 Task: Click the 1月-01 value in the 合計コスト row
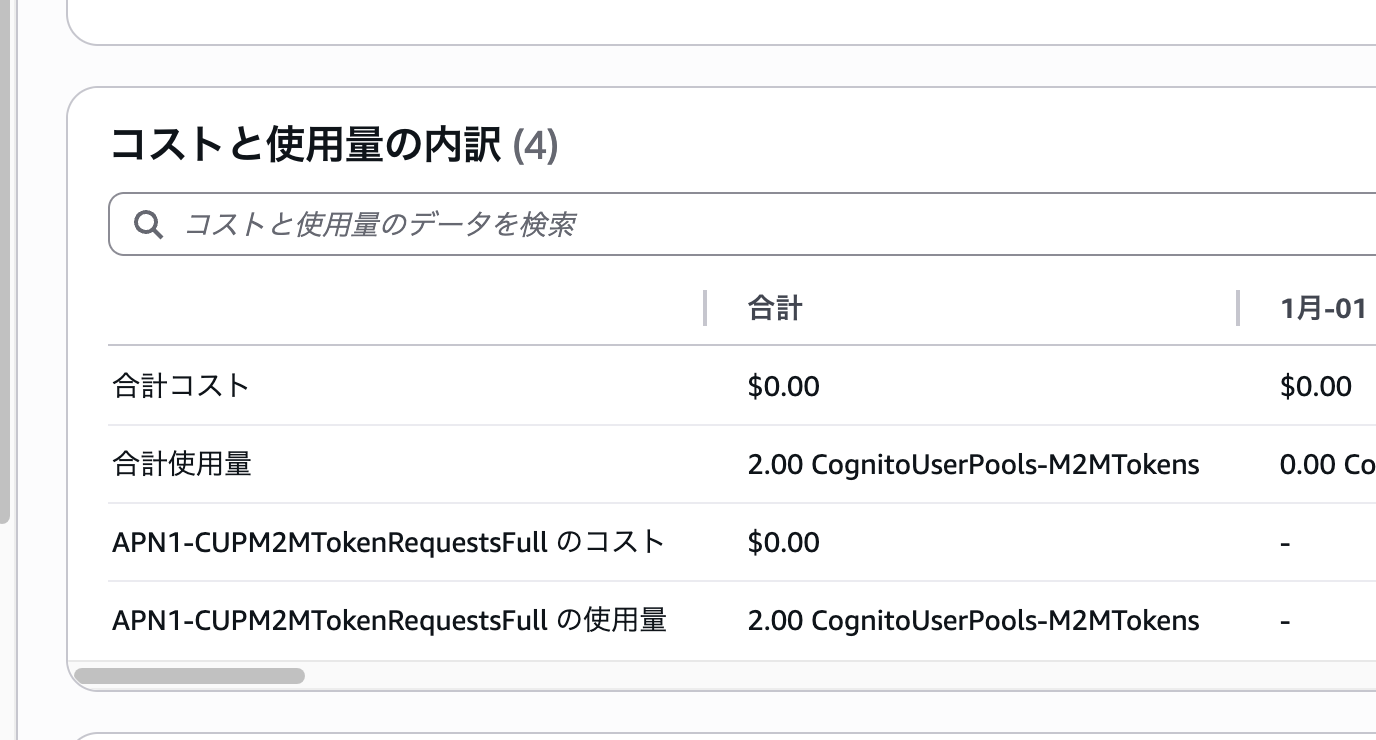[1315, 386]
